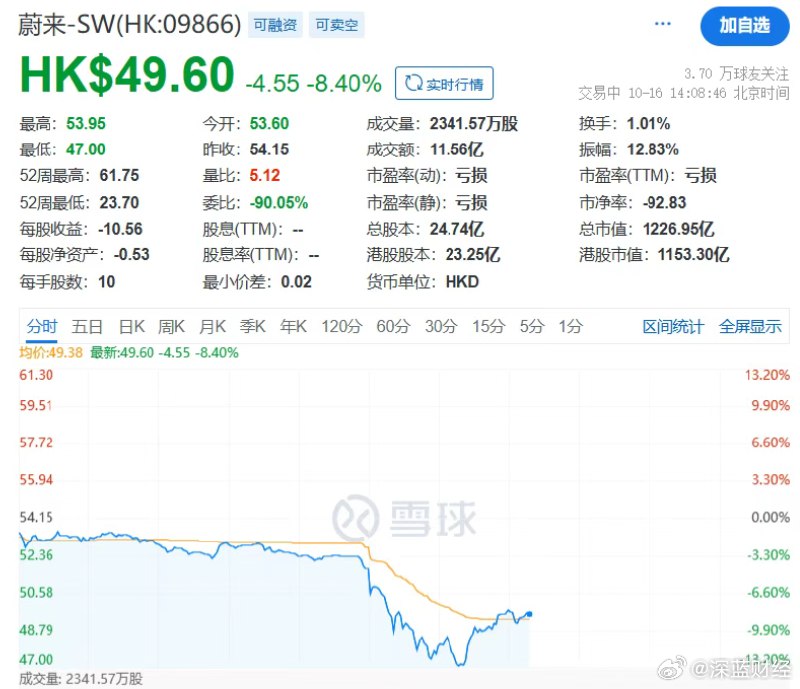Click the 港股股本 value 23.25亿
The width and height of the screenshot is (800, 689).
point(473,255)
